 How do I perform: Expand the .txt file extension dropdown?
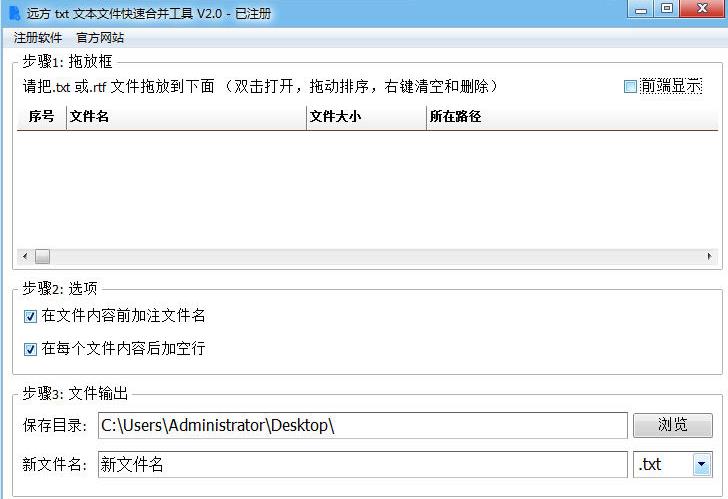(x=701, y=464)
